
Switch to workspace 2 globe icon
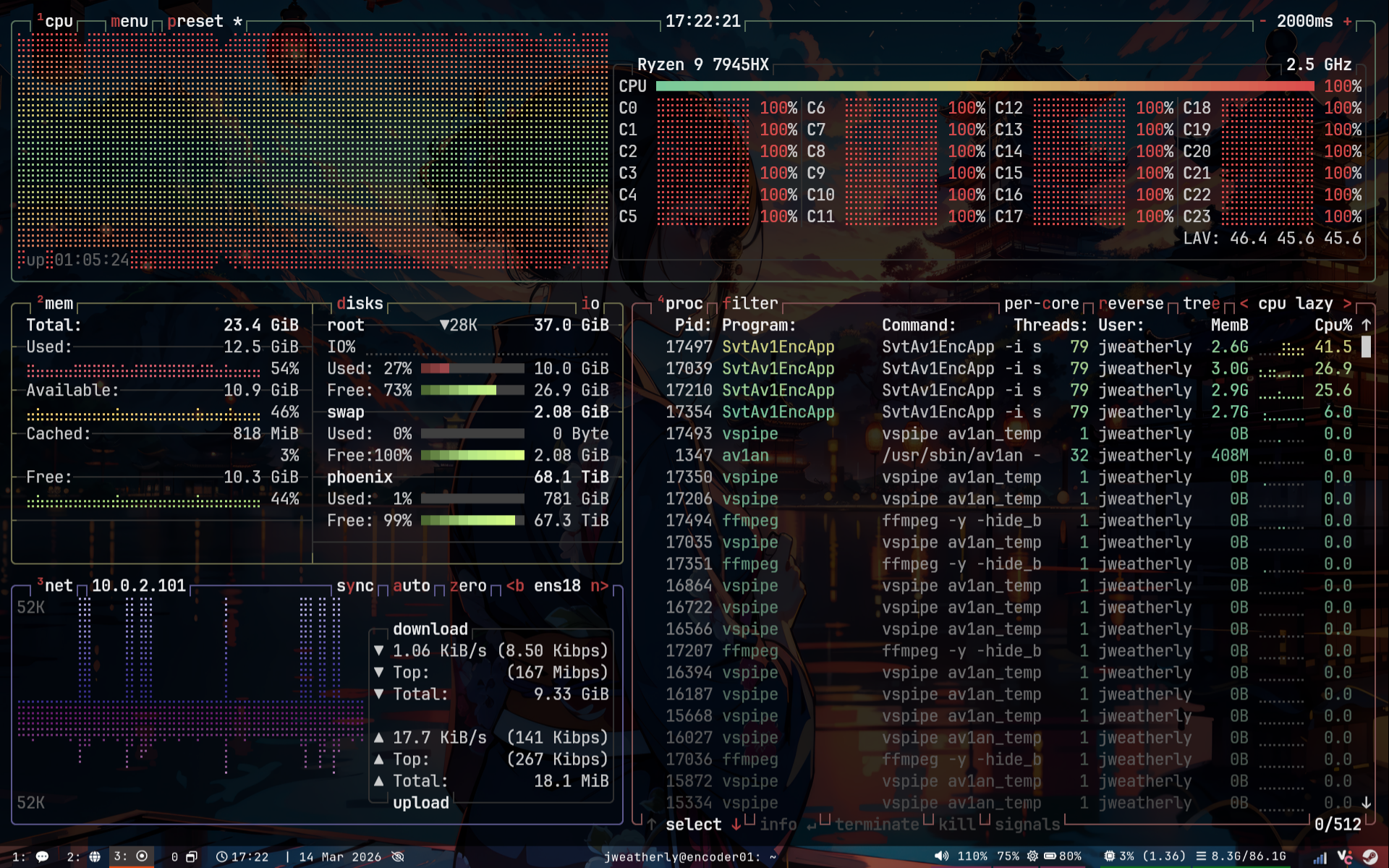95,856
